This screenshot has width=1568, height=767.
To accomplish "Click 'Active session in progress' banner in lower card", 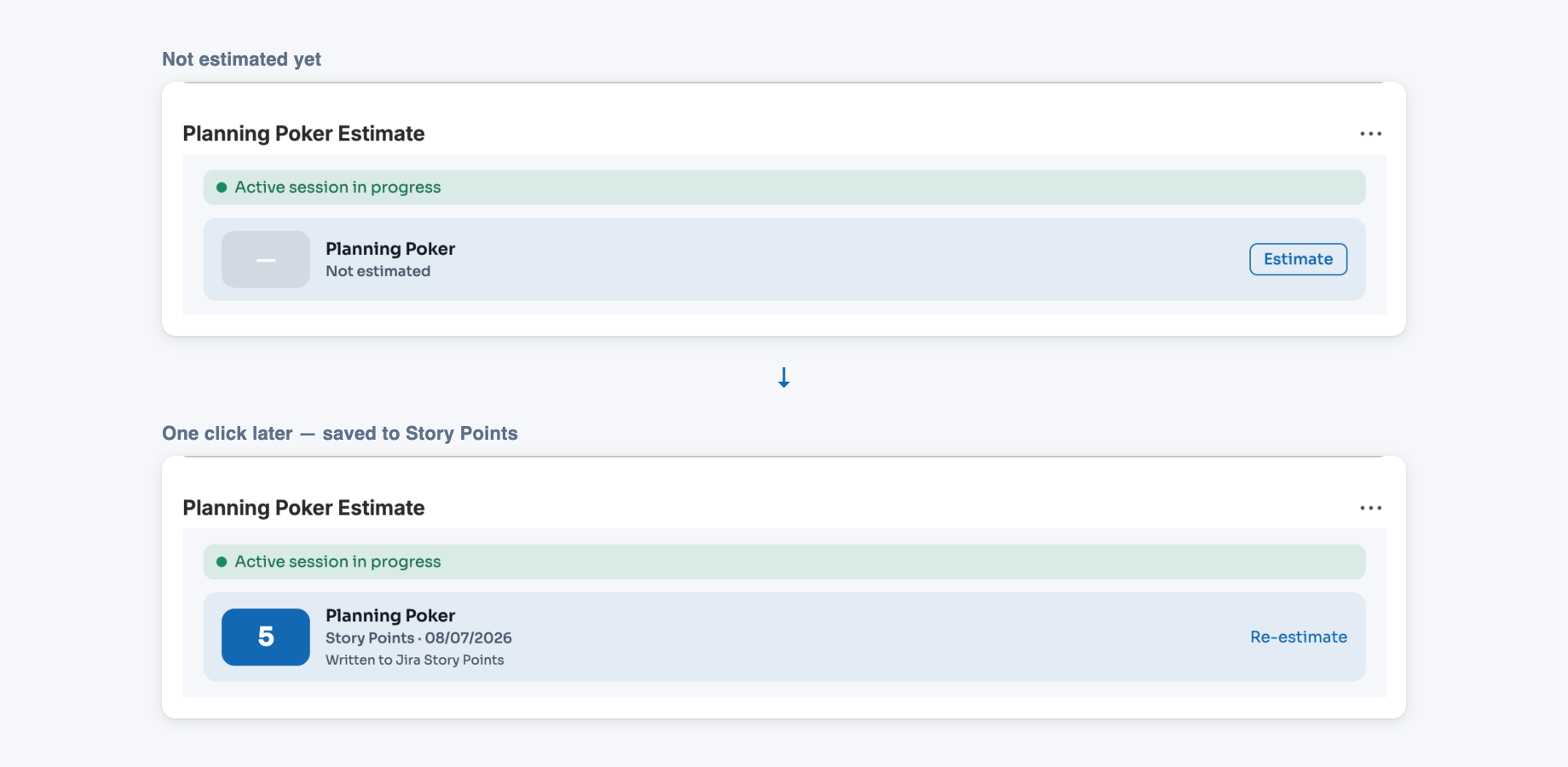I will (x=784, y=562).
